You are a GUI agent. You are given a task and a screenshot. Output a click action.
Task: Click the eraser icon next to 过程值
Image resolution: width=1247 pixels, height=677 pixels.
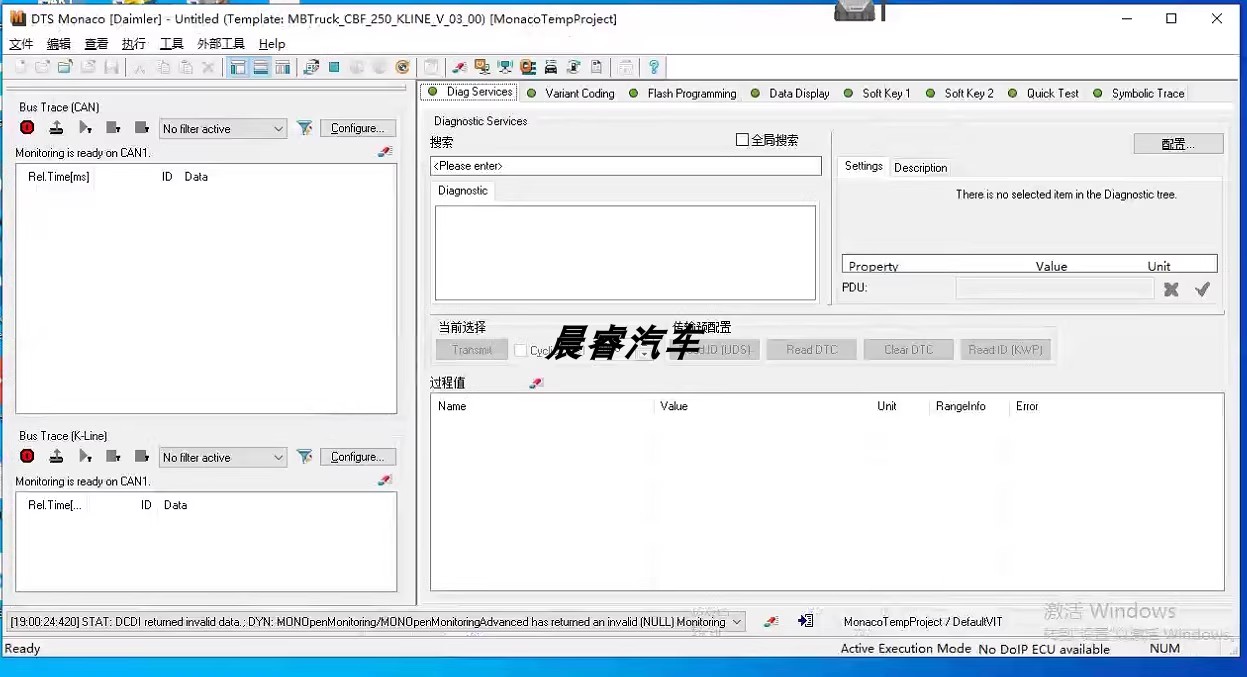[536, 383]
